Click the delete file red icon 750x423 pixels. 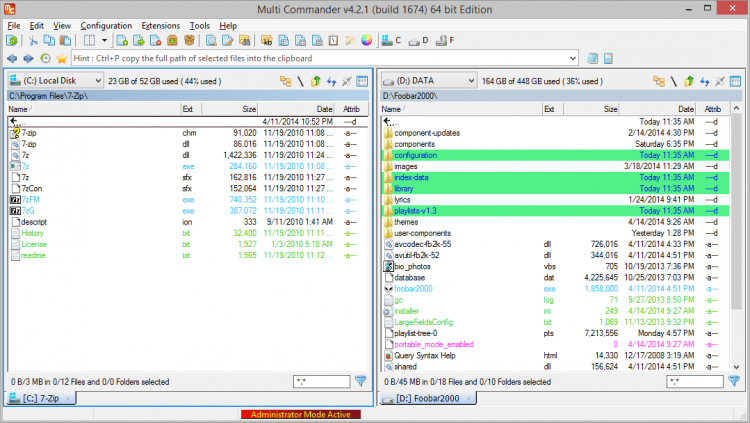pyautogui.click(x=155, y=41)
